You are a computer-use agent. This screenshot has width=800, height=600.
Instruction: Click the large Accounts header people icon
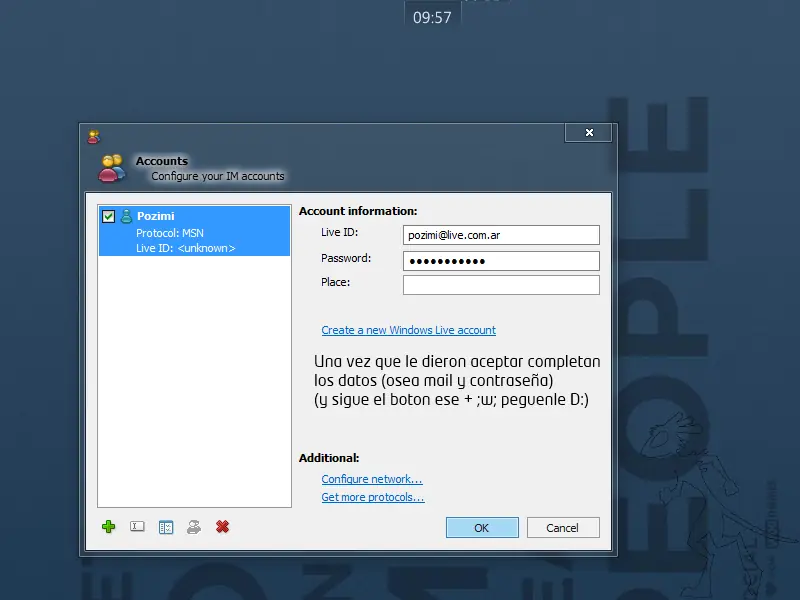point(112,168)
